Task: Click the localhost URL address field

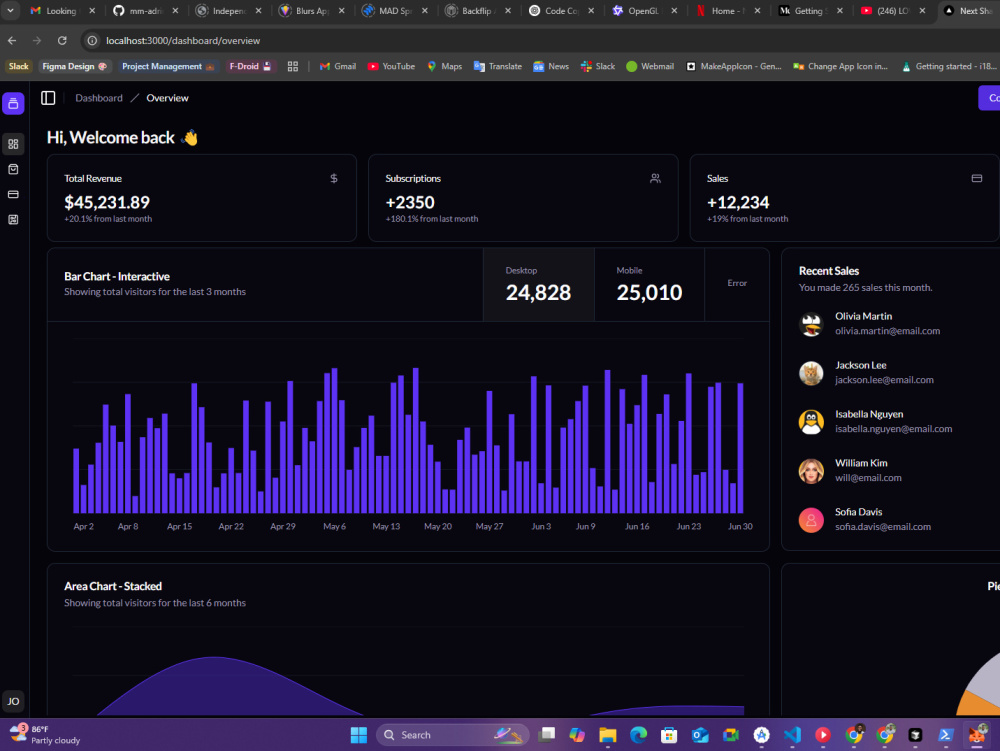Action: pos(183,40)
